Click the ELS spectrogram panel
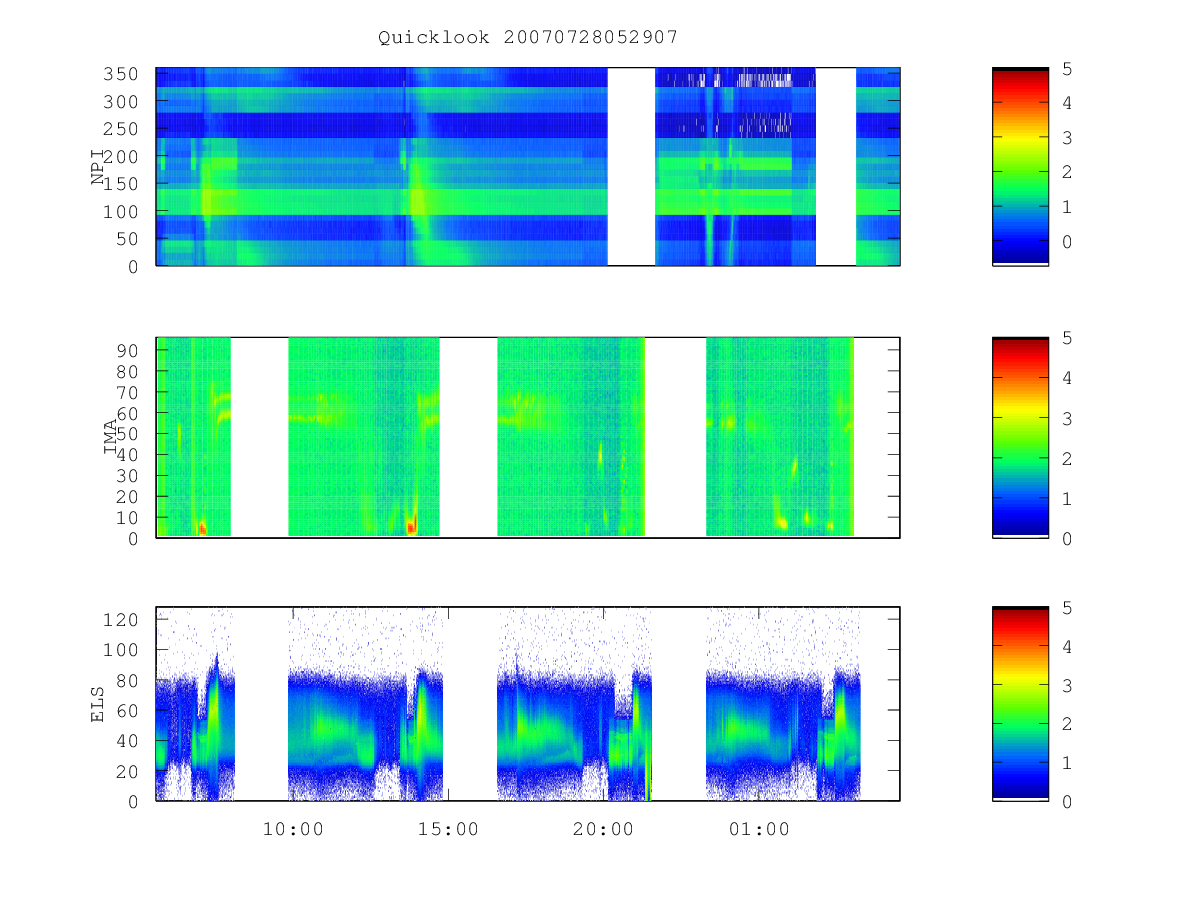This screenshot has height=900, width=1200. click(x=528, y=704)
